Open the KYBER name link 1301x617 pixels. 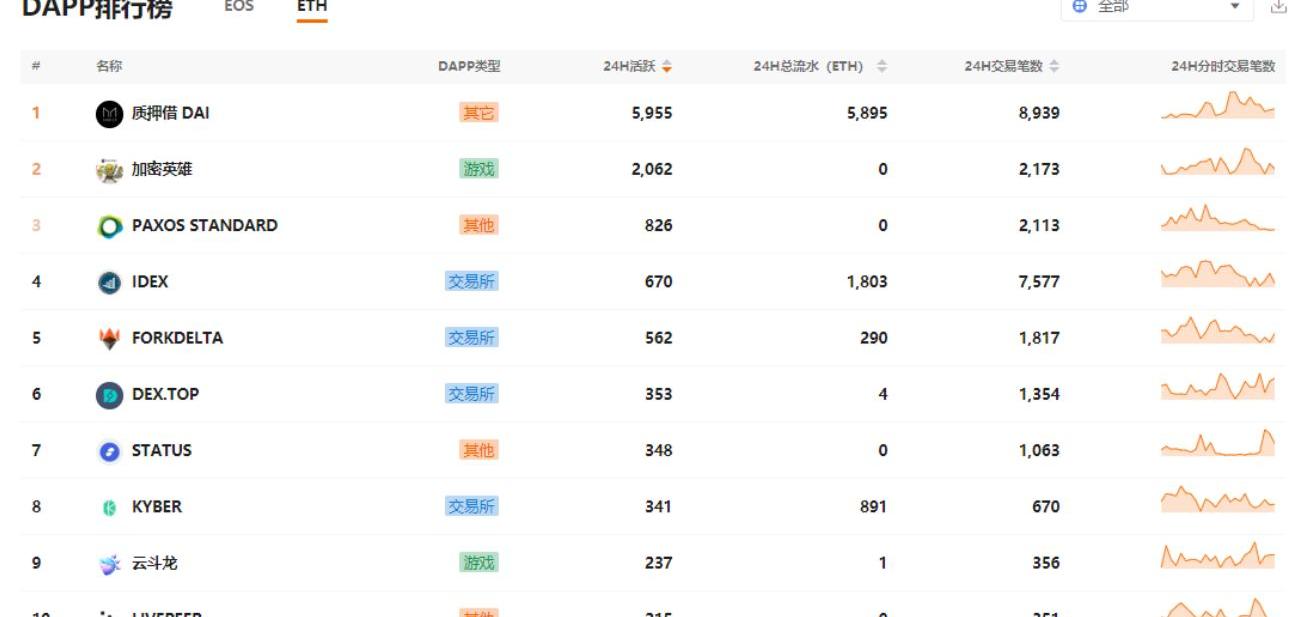(157, 506)
